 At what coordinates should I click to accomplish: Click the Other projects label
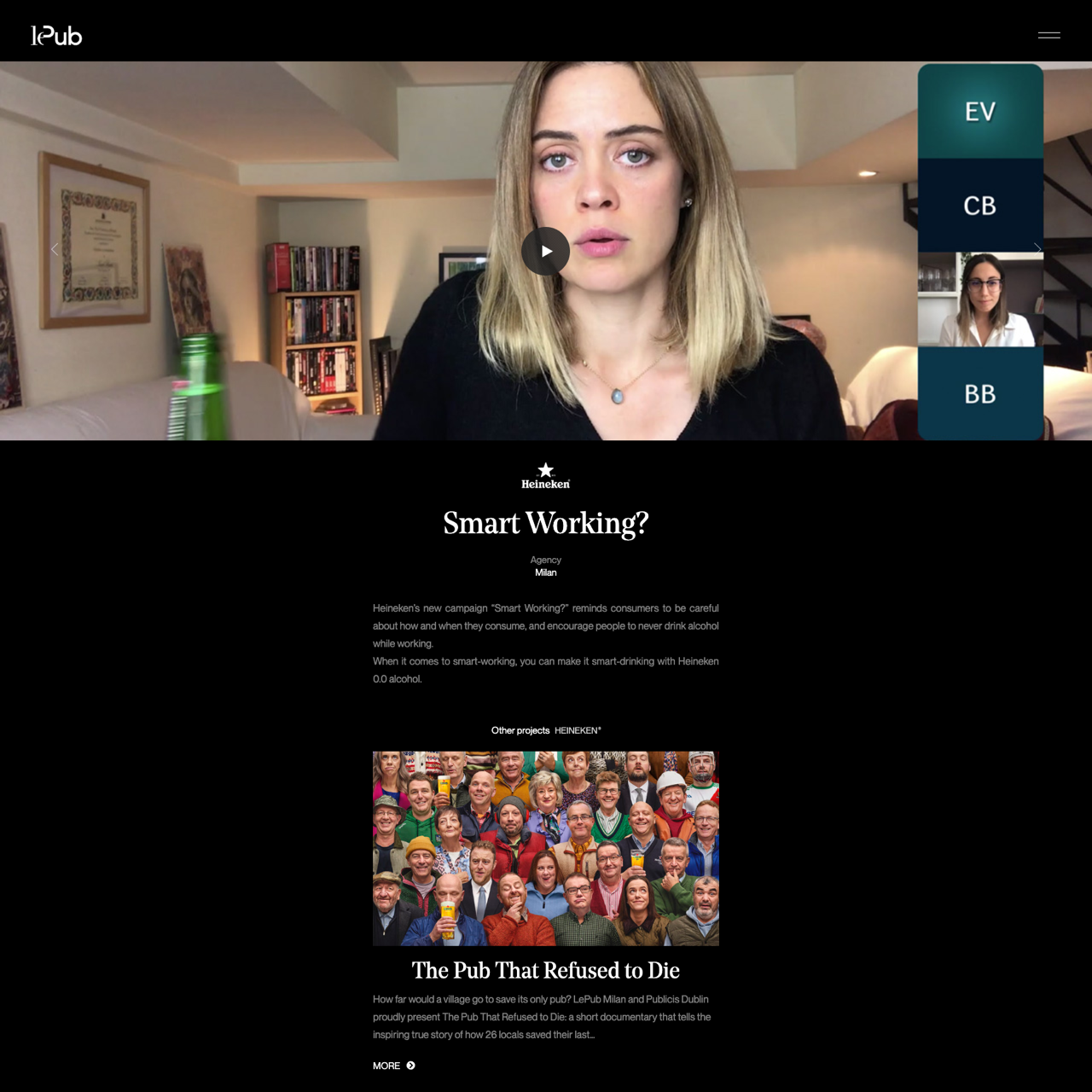point(520,730)
